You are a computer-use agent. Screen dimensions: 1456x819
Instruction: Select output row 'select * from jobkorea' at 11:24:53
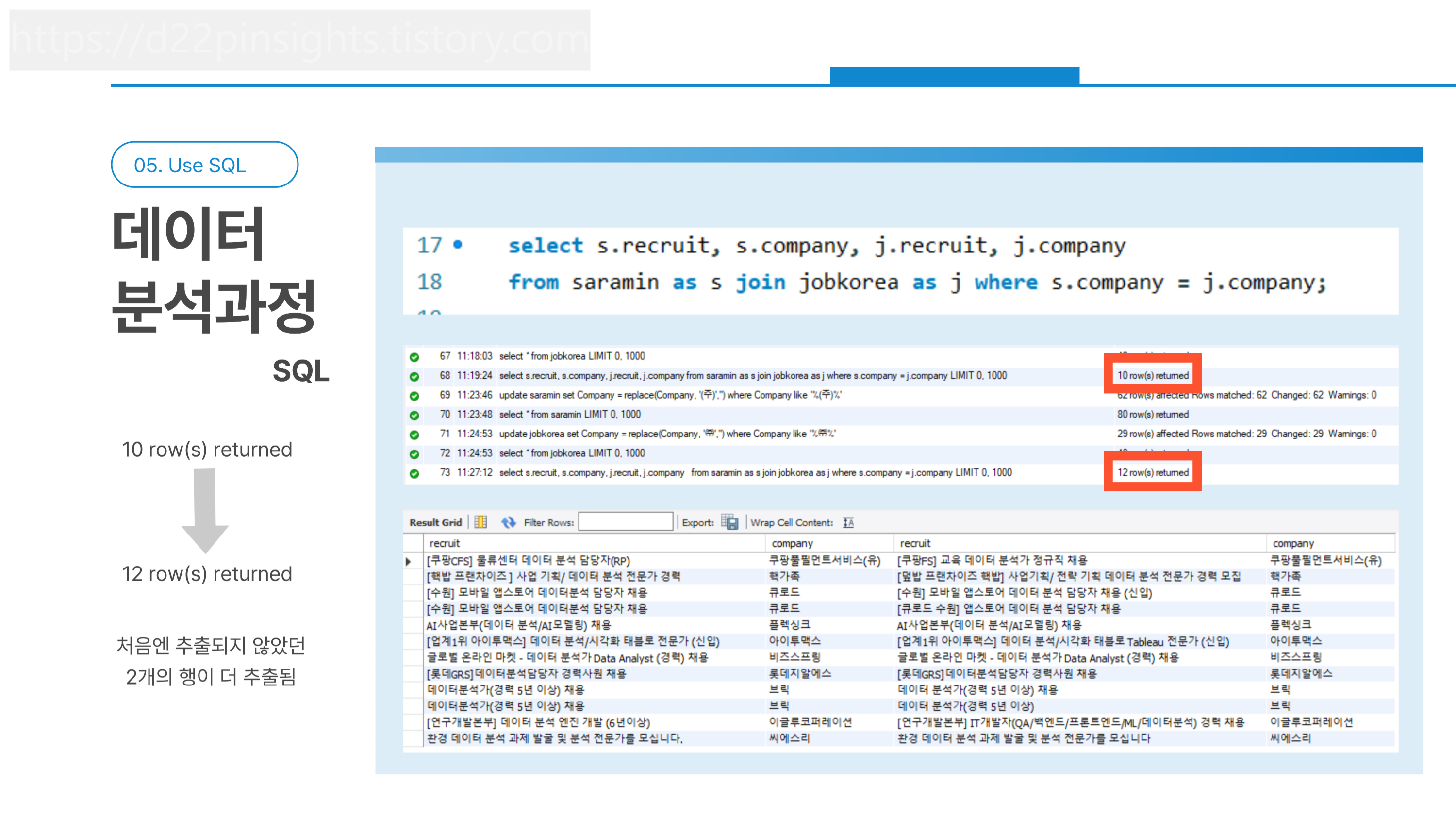pos(572,453)
